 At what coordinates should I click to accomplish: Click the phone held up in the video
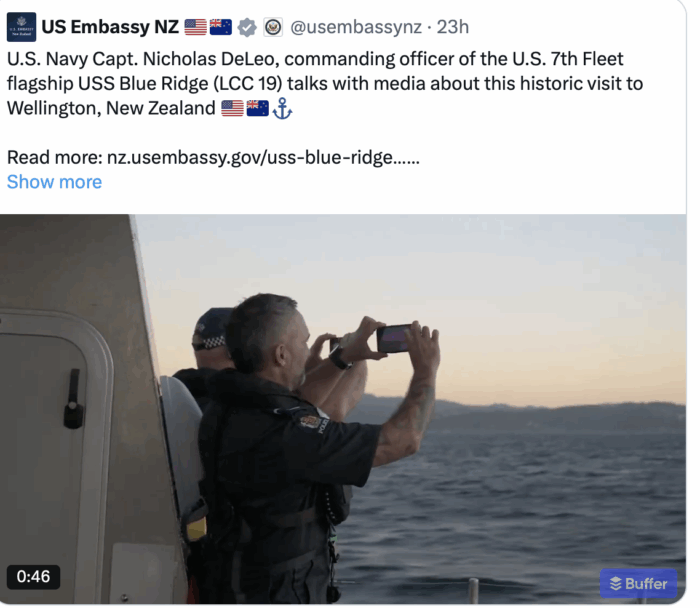(393, 338)
